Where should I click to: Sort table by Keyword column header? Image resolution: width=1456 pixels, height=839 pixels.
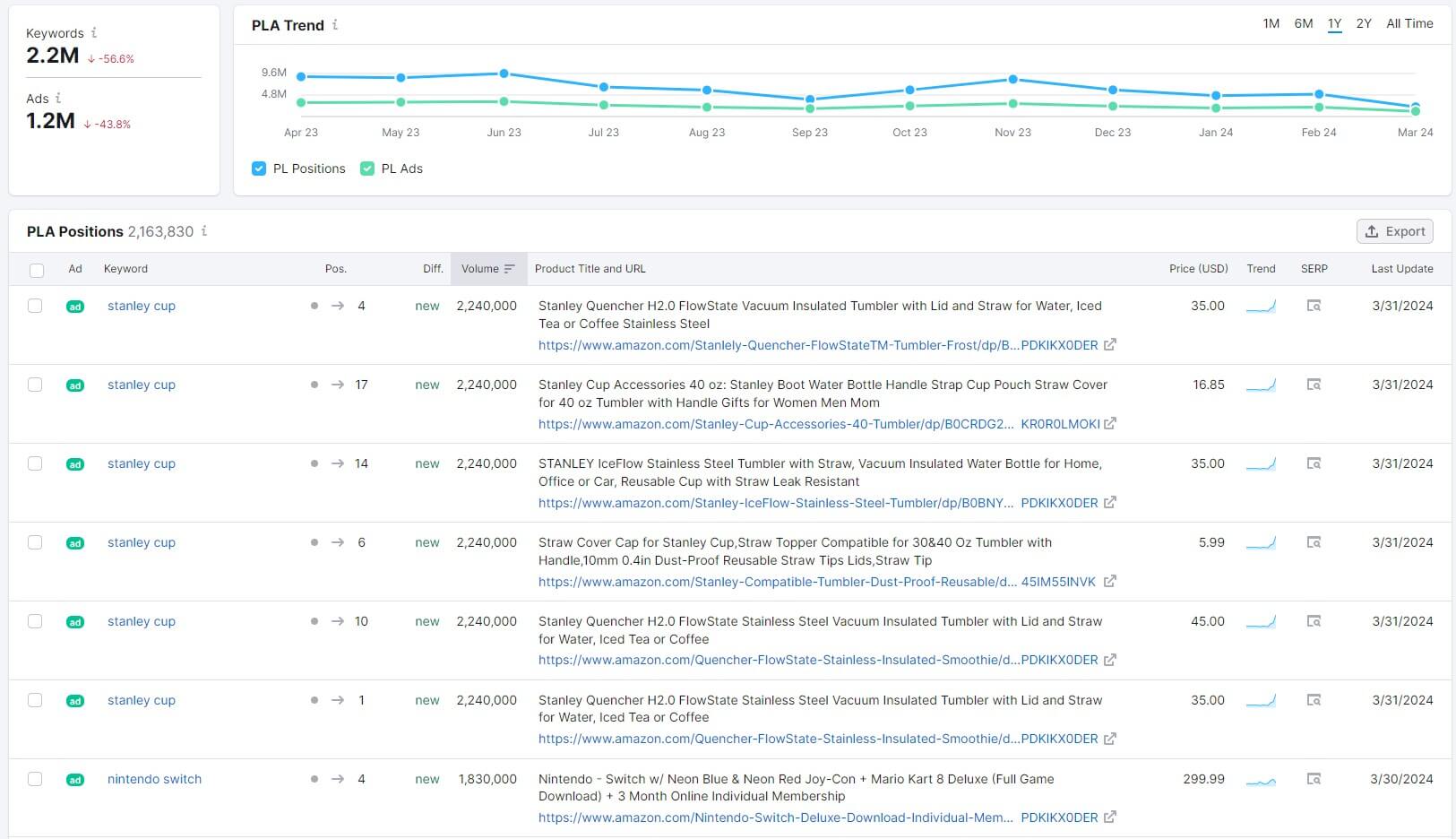[125, 269]
